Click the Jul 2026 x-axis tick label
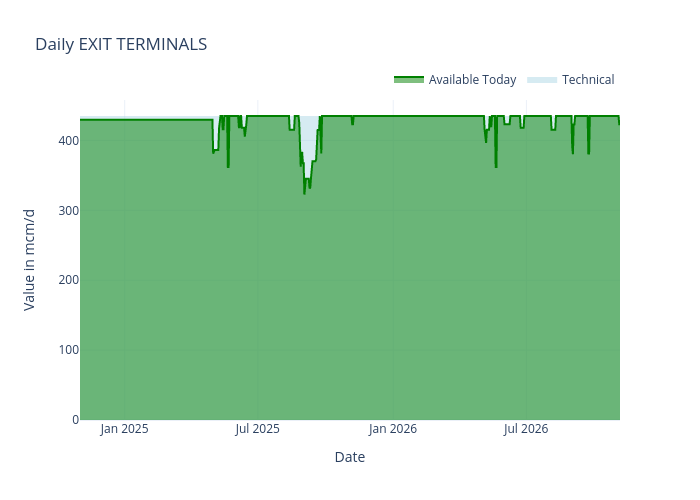Viewport: 700px width, 500px height. [525, 429]
